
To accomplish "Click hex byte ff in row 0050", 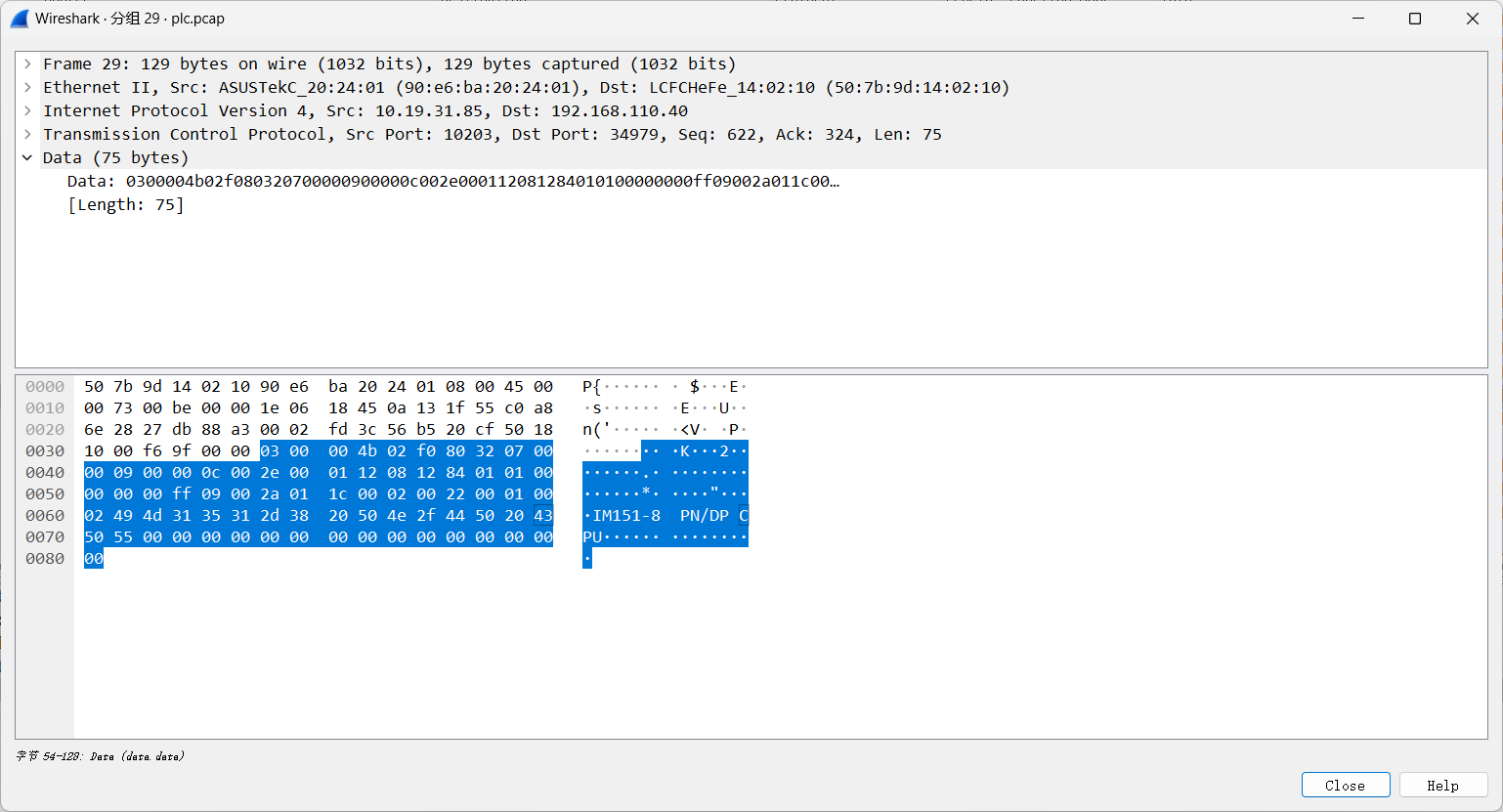I will 182,494.
